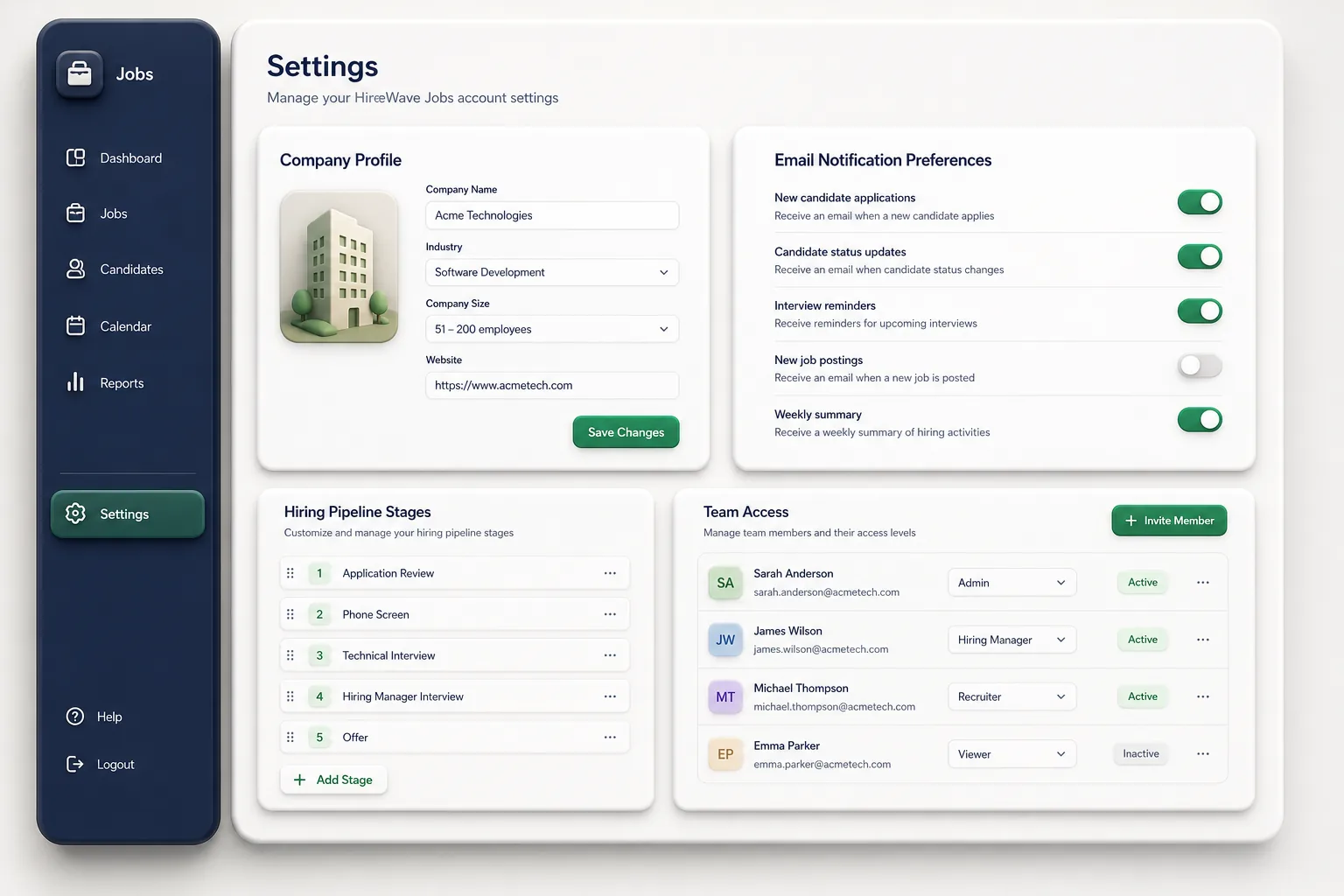Click the Company Name input field
This screenshot has height=896, width=1344.
coord(552,215)
